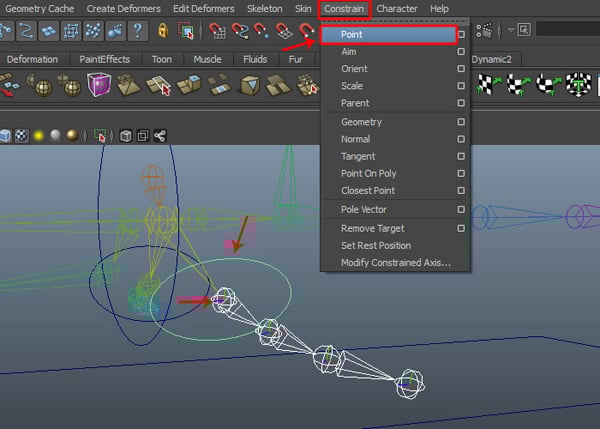The width and height of the screenshot is (600, 429).
Task: Select Orient from Constrain menu
Action: 354,69
